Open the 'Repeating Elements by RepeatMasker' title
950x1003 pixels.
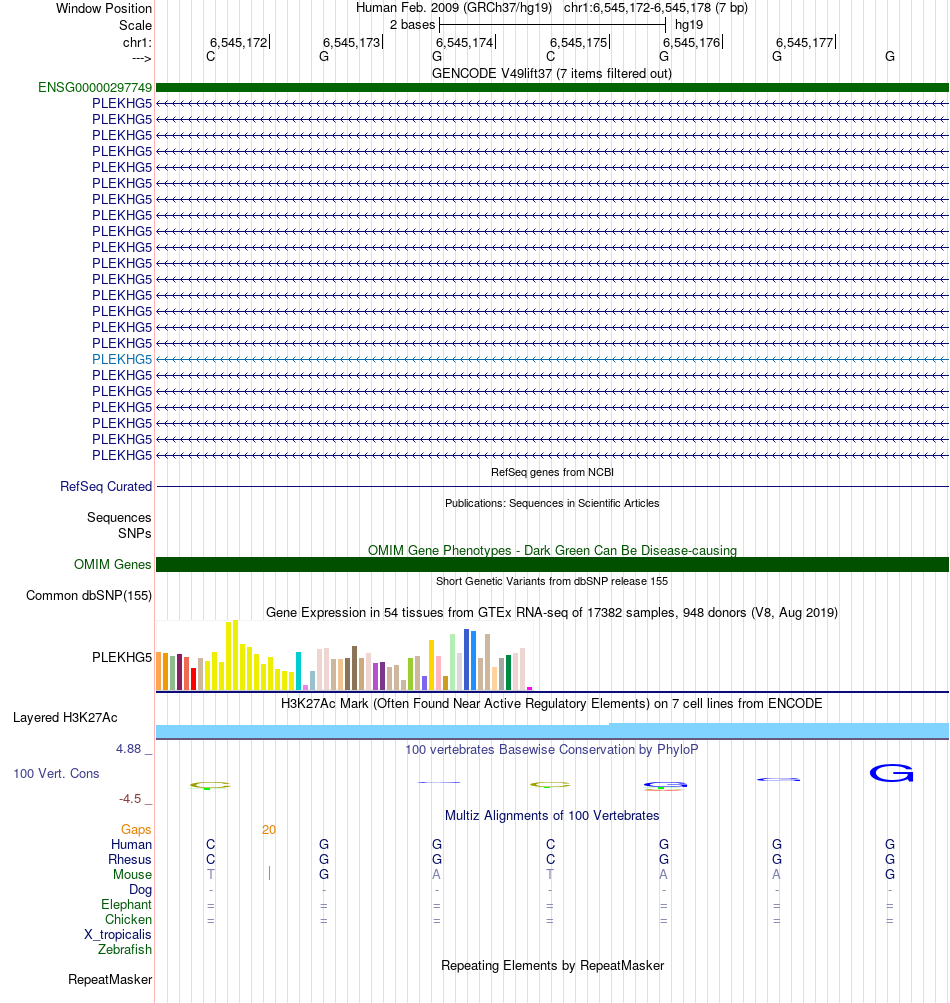click(552, 966)
